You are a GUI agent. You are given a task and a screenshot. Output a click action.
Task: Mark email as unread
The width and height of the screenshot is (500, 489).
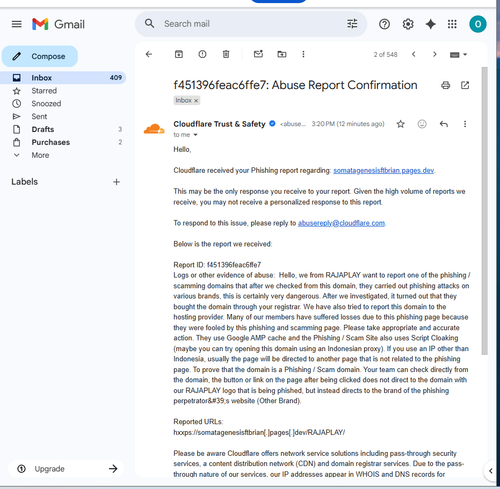(x=258, y=54)
